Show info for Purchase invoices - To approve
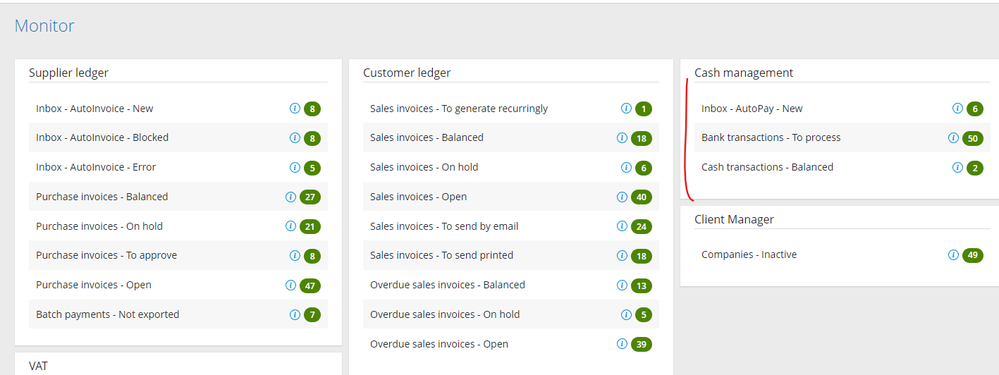 (x=294, y=255)
